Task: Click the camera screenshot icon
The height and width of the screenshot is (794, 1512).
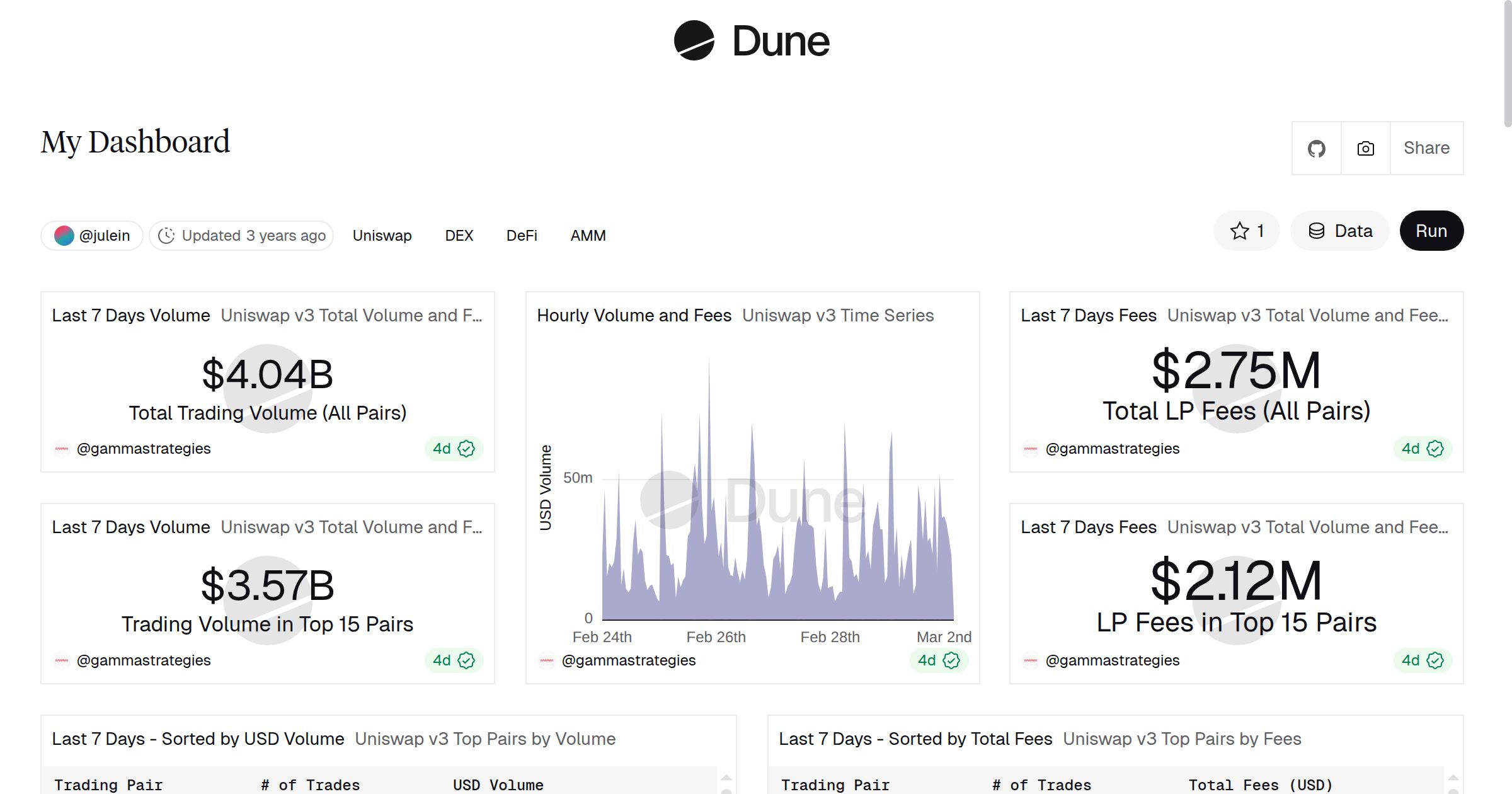Action: [1365, 149]
